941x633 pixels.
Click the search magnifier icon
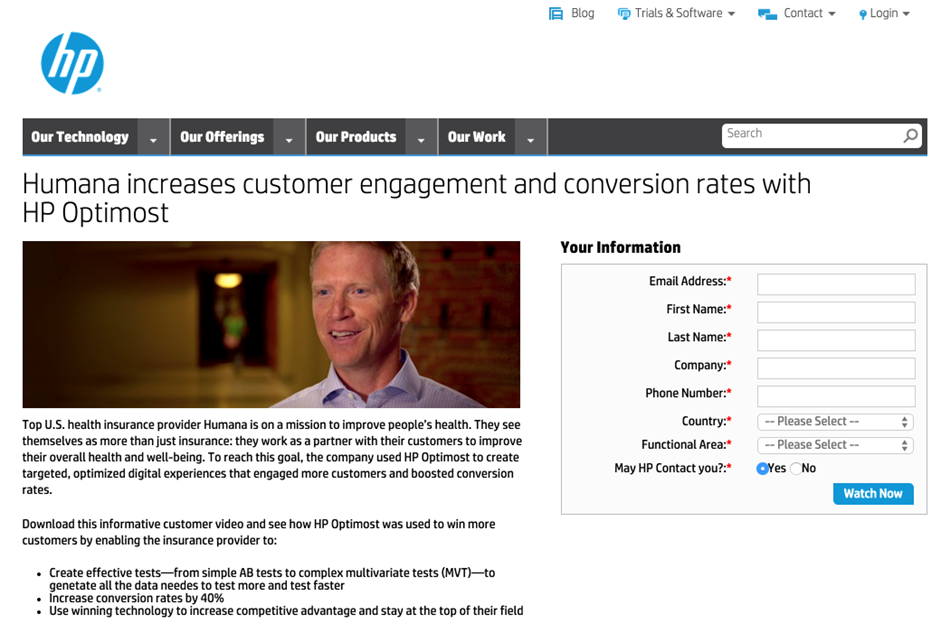tap(910, 136)
